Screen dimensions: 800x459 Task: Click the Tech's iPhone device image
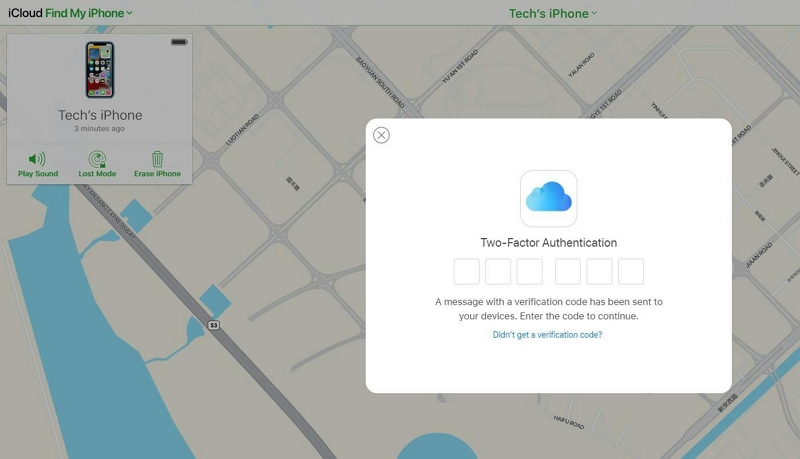click(99, 70)
